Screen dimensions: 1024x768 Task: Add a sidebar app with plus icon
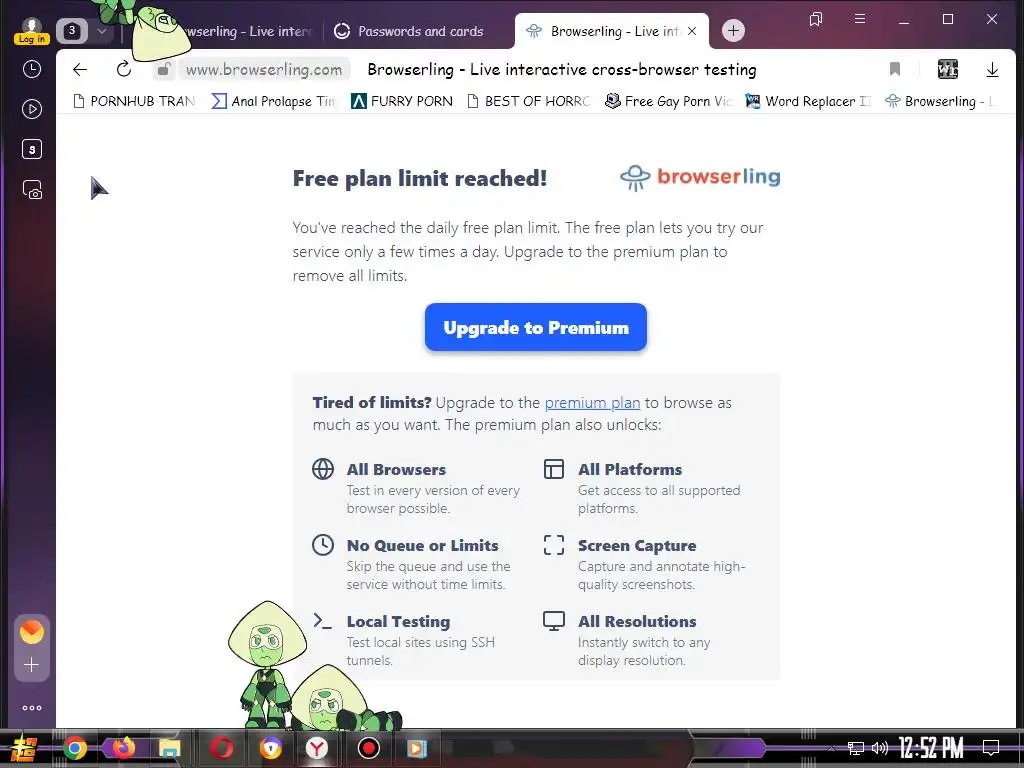click(31, 665)
